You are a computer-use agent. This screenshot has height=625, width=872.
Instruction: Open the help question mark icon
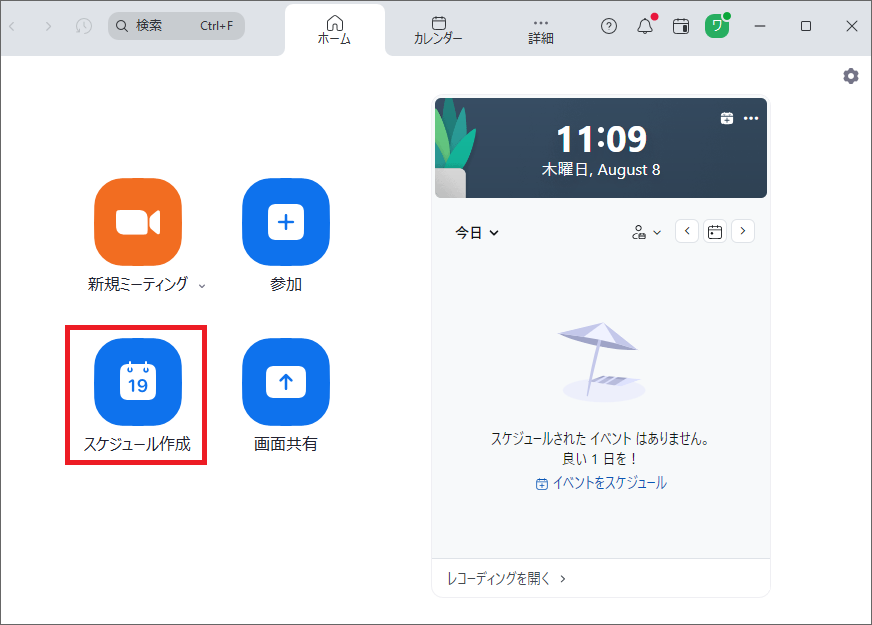pyautogui.click(x=609, y=26)
